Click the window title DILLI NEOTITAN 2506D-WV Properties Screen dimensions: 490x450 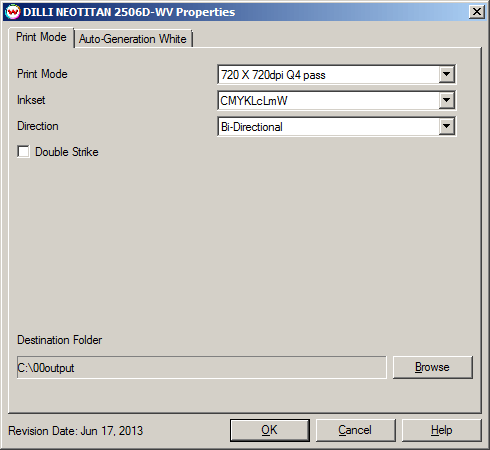point(129,12)
